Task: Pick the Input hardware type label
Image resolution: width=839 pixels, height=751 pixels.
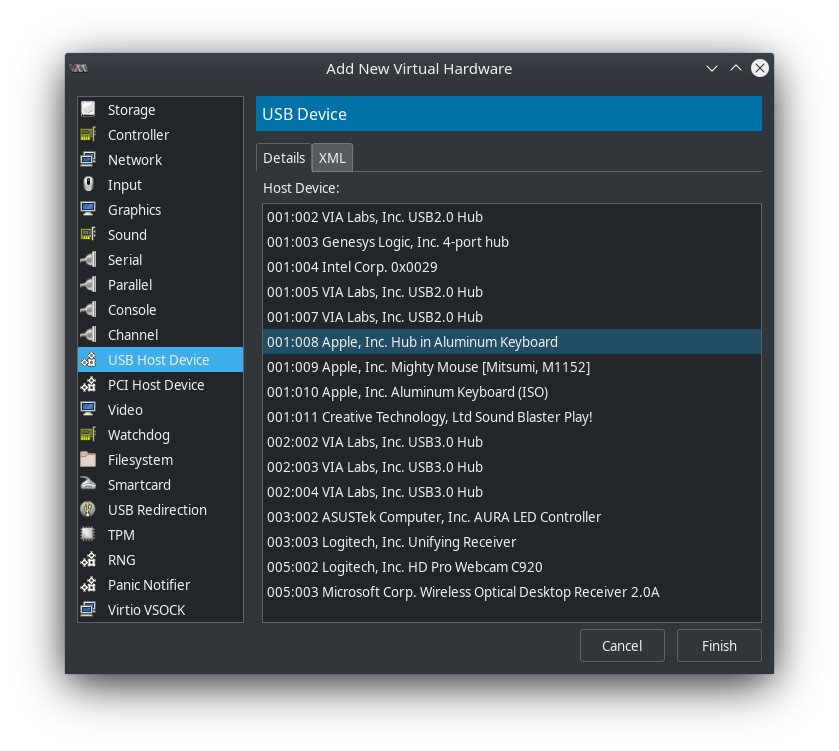Action: 125,185
